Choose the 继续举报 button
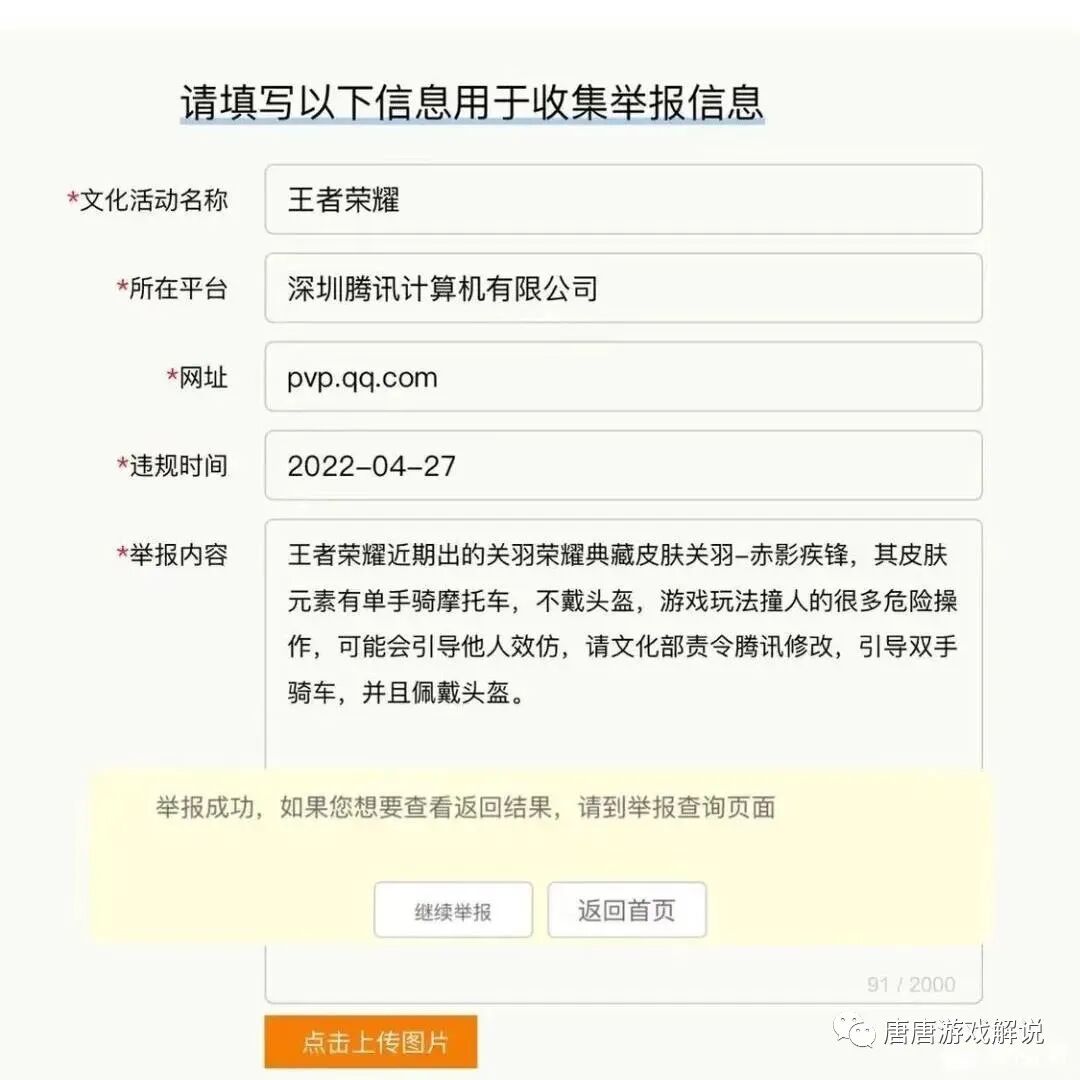Viewport: 1080px width, 1080px height. [453, 911]
